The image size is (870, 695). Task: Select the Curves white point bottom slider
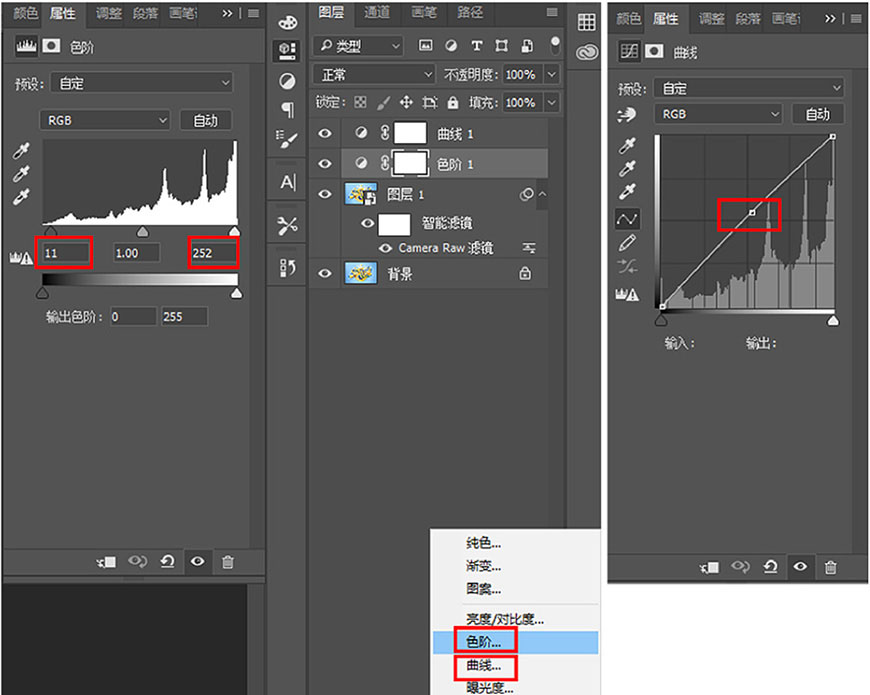click(x=833, y=321)
